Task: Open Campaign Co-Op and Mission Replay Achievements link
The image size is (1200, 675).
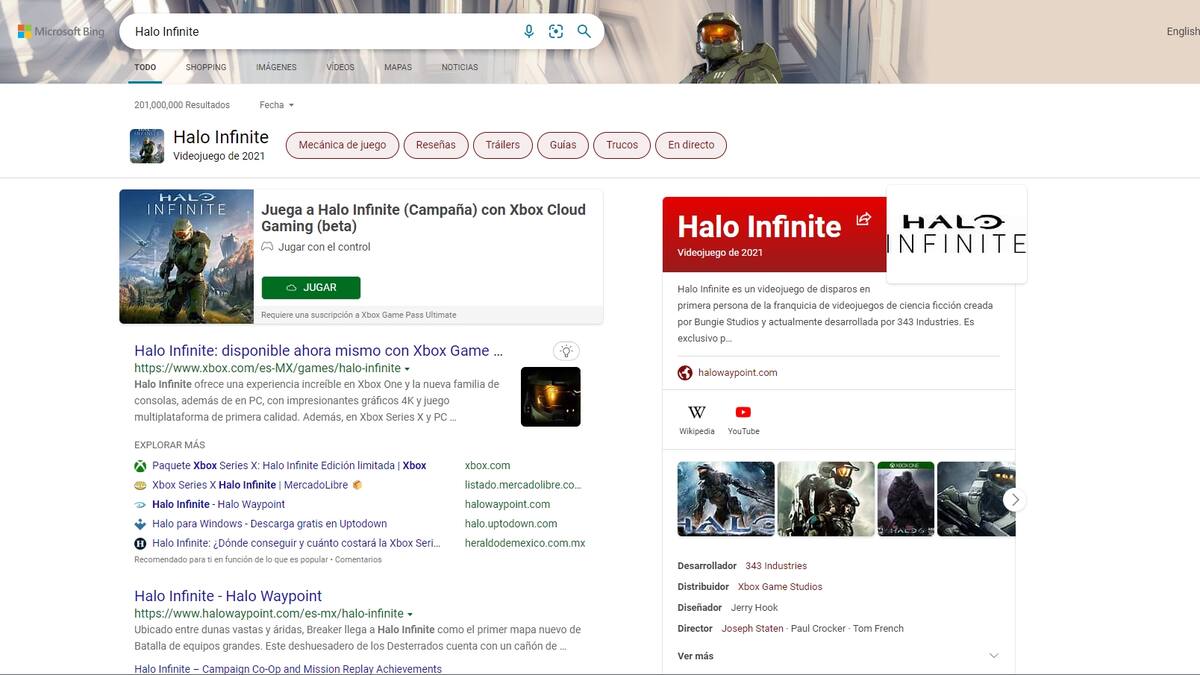Action: pos(288,669)
